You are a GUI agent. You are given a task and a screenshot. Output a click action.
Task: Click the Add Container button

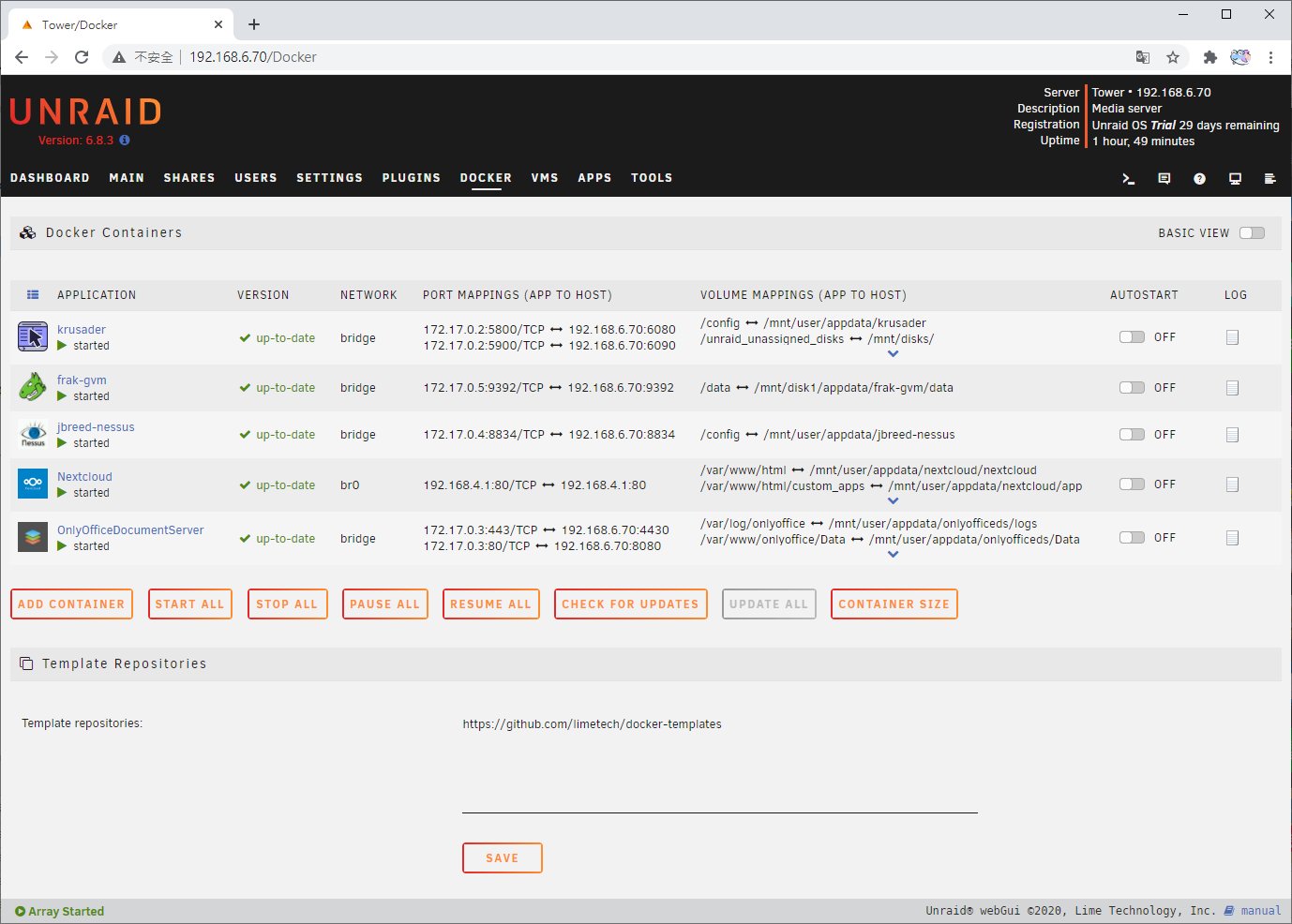(x=71, y=604)
